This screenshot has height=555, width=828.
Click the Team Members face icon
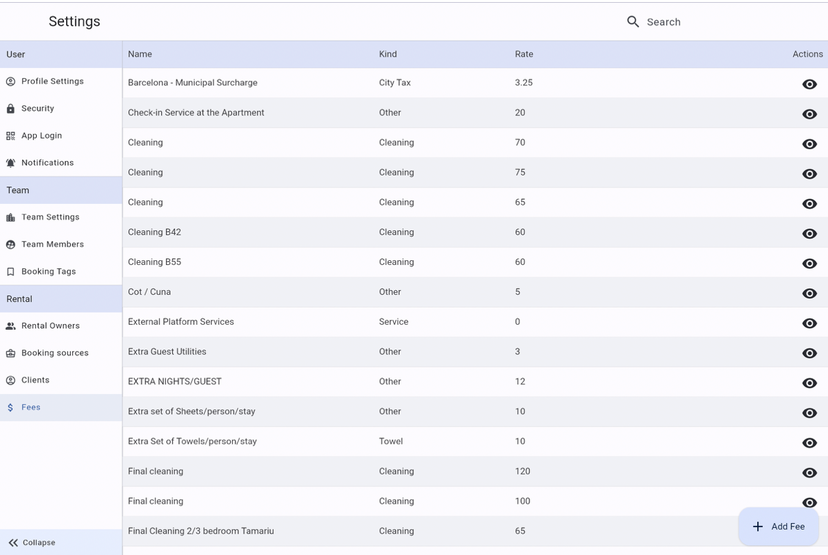(11, 244)
